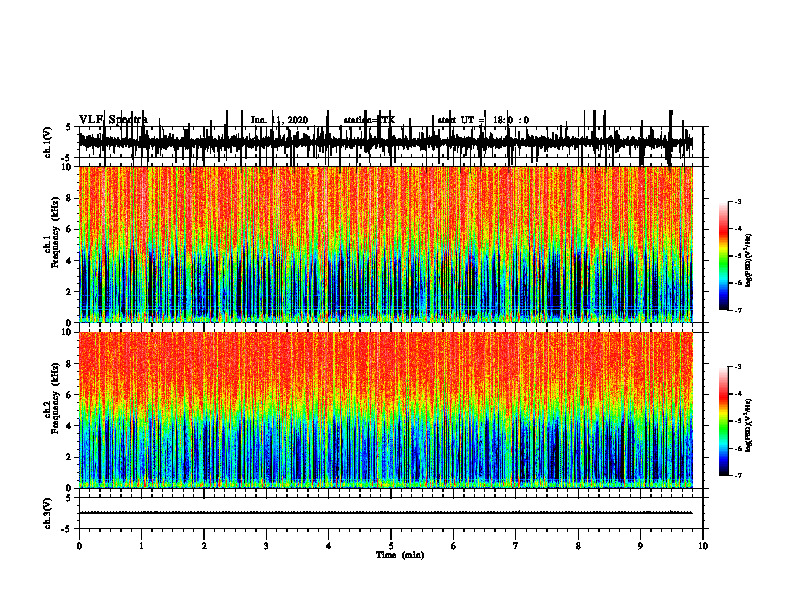Click the '-3' label on ch.2 colorbar
This screenshot has height=612, width=792.
point(738,367)
